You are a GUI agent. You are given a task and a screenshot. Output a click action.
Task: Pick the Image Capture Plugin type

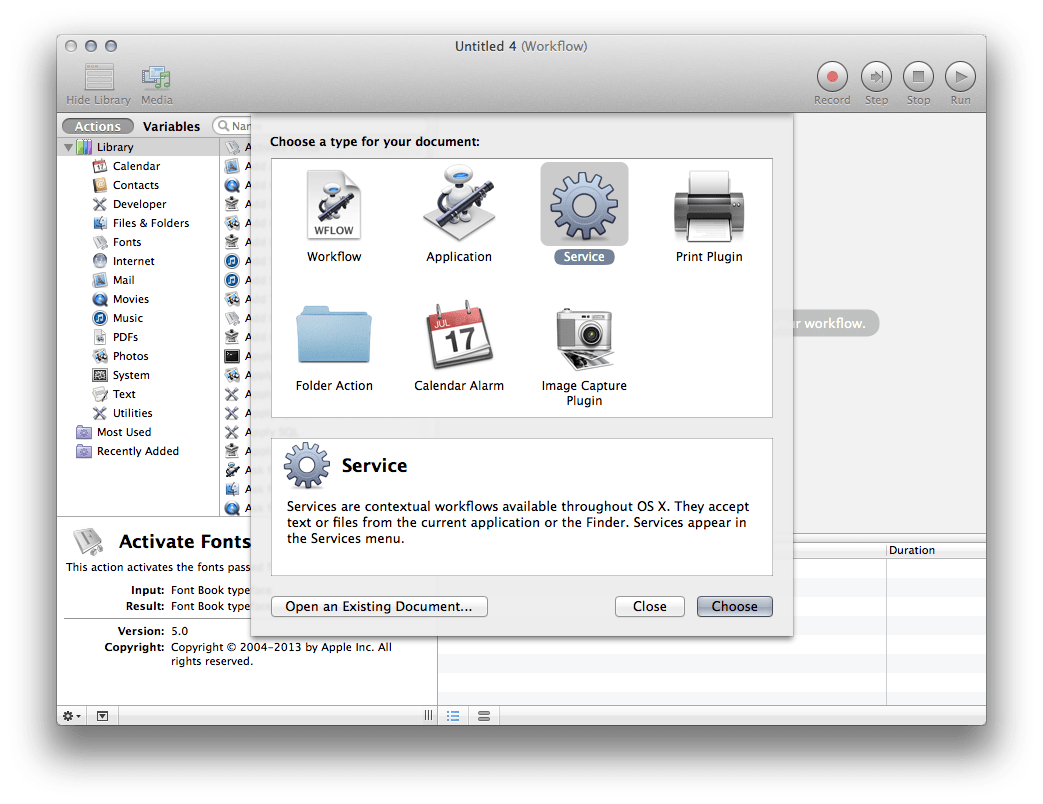click(x=584, y=335)
